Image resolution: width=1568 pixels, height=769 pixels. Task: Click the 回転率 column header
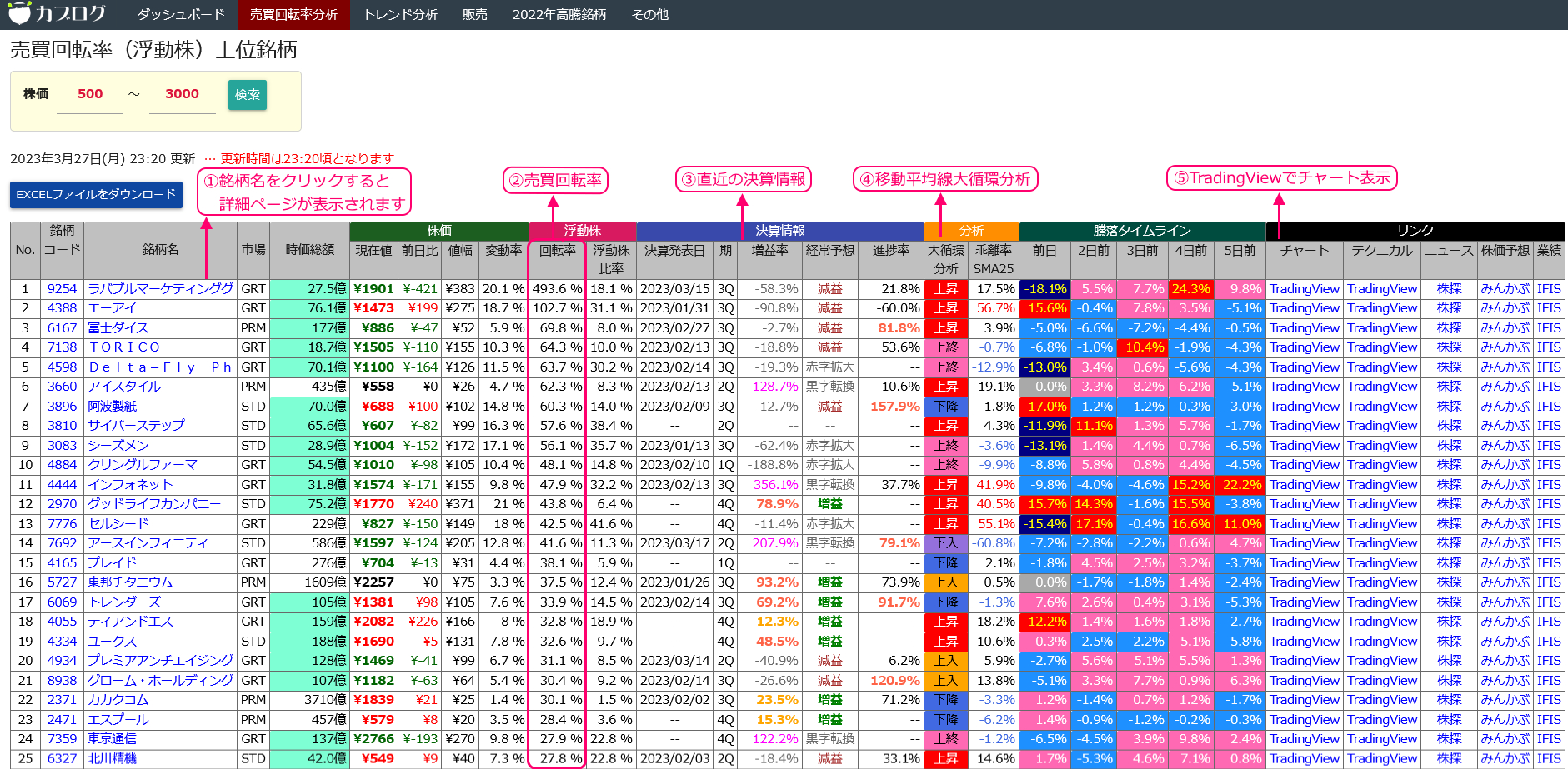click(557, 251)
